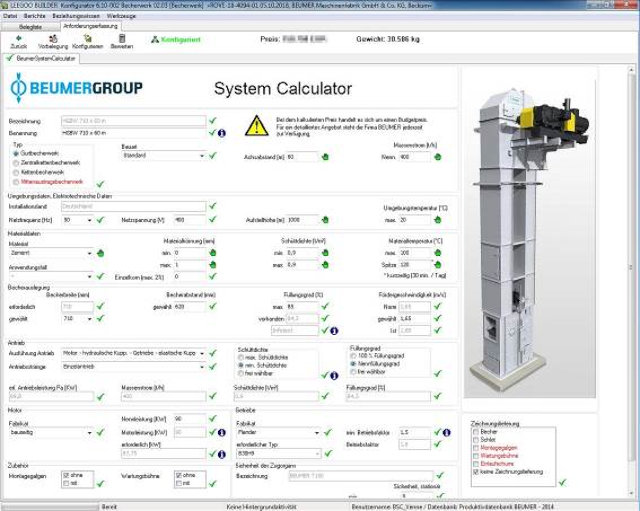Select max. Schüttdichte radio option
Image resolution: width=640 pixels, height=511 pixels.
click(241, 358)
